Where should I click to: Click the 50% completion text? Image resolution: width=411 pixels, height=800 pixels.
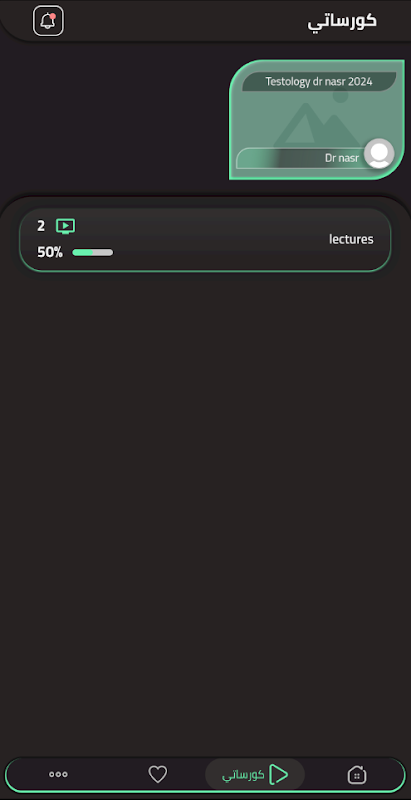50,252
